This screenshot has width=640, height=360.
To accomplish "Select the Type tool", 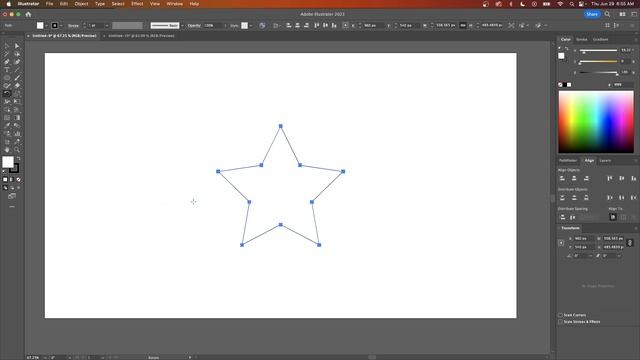I will [7, 70].
